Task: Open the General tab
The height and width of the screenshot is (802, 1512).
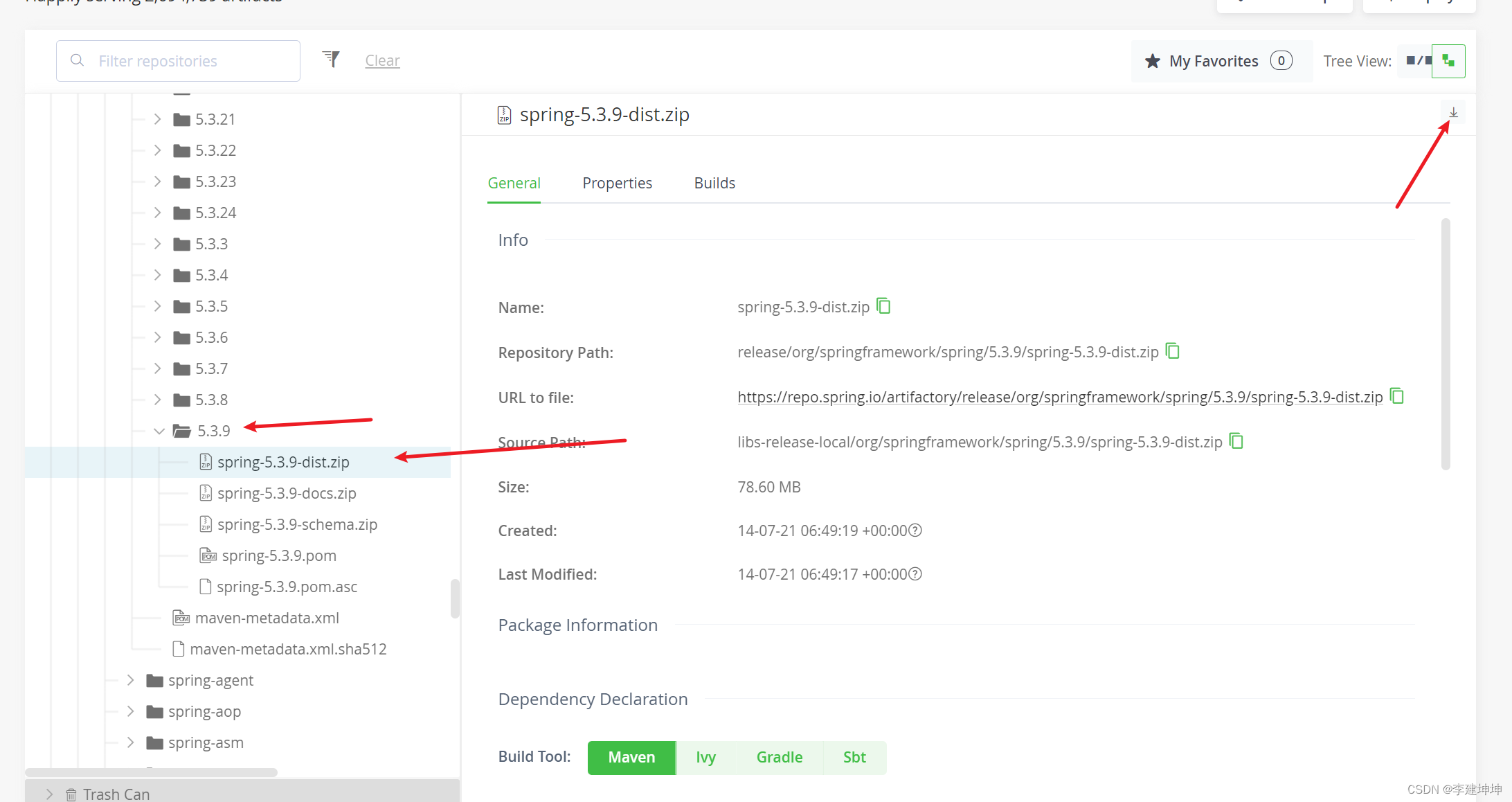Action: click(x=514, y=183)
